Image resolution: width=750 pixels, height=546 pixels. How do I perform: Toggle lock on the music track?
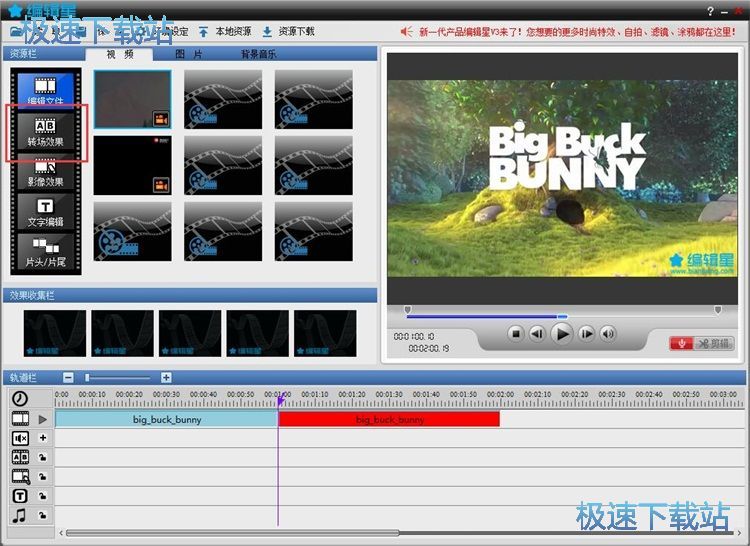point(43,515)
